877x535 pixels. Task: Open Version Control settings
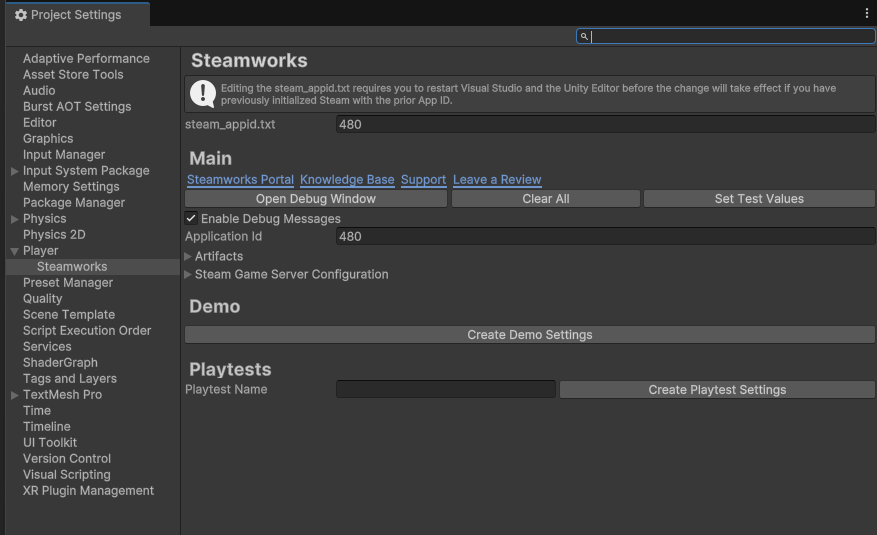point(67,459)
